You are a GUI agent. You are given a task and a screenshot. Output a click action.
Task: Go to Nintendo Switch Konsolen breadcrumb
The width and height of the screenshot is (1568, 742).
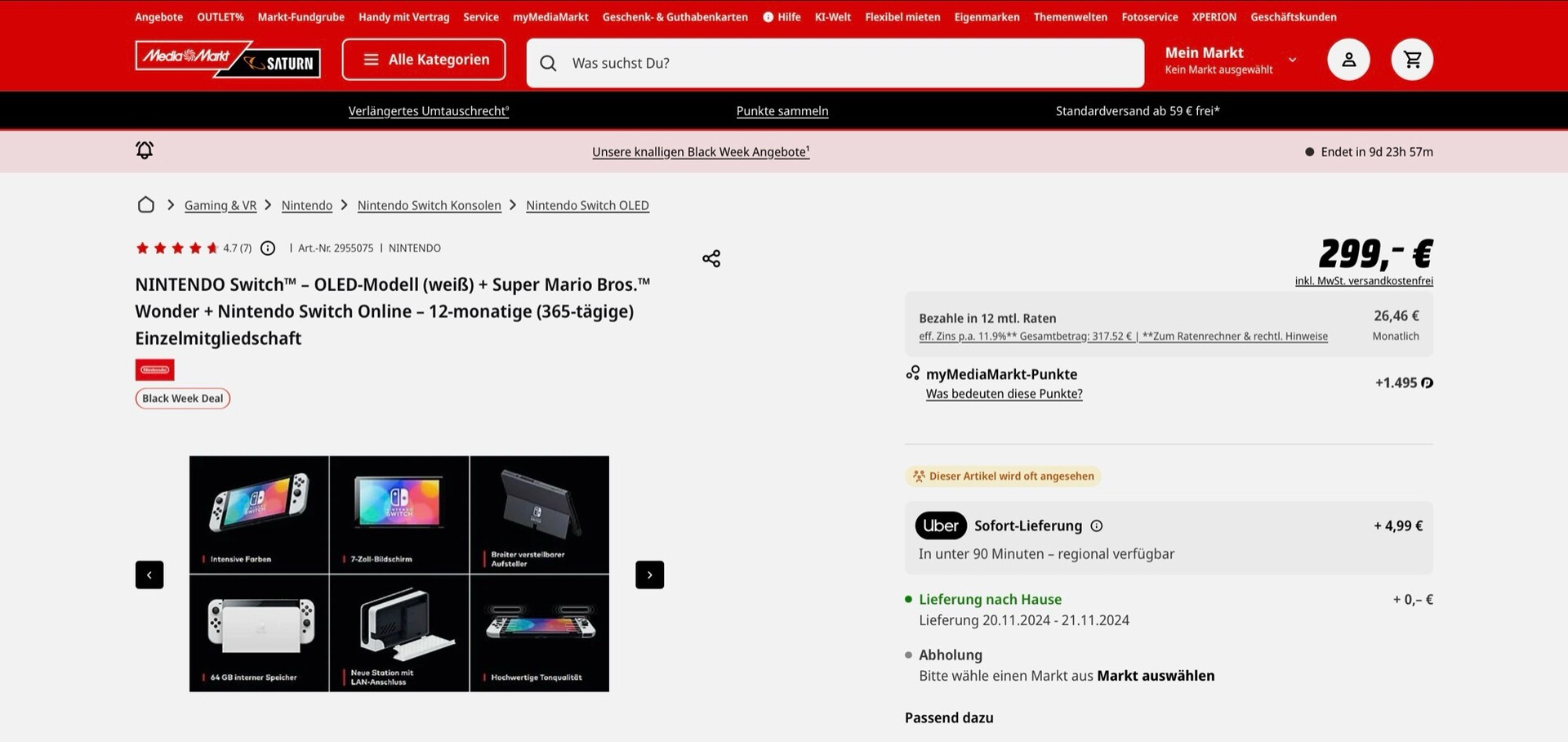(430, 205)
